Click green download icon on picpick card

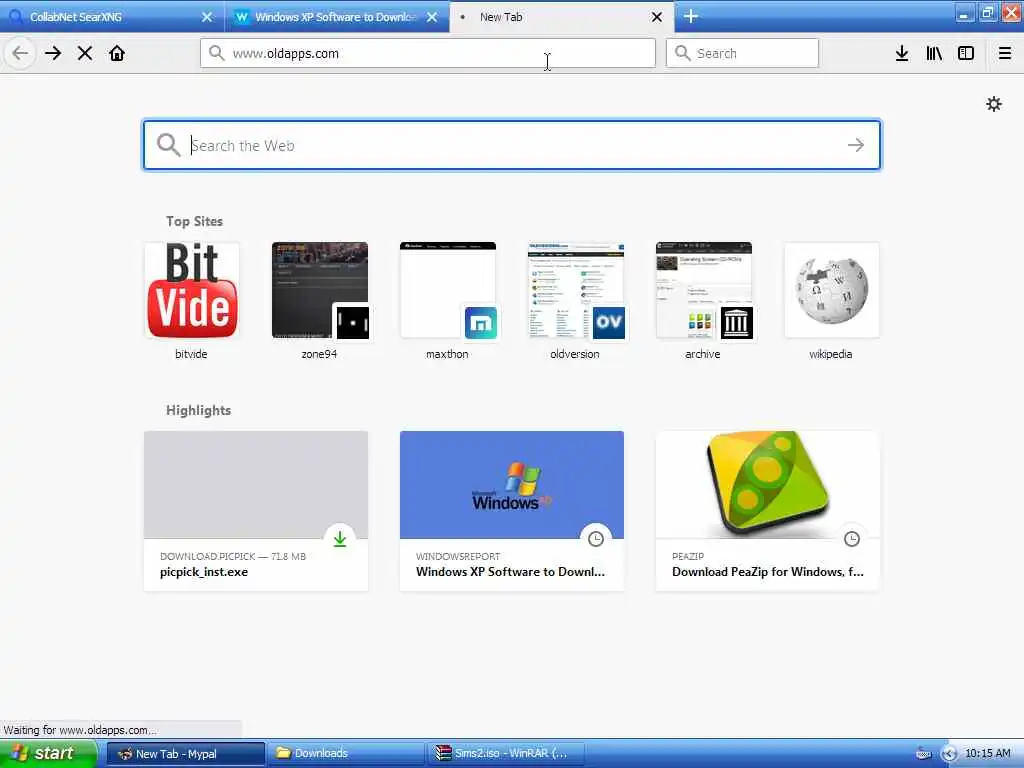click(x=340, y=539)
